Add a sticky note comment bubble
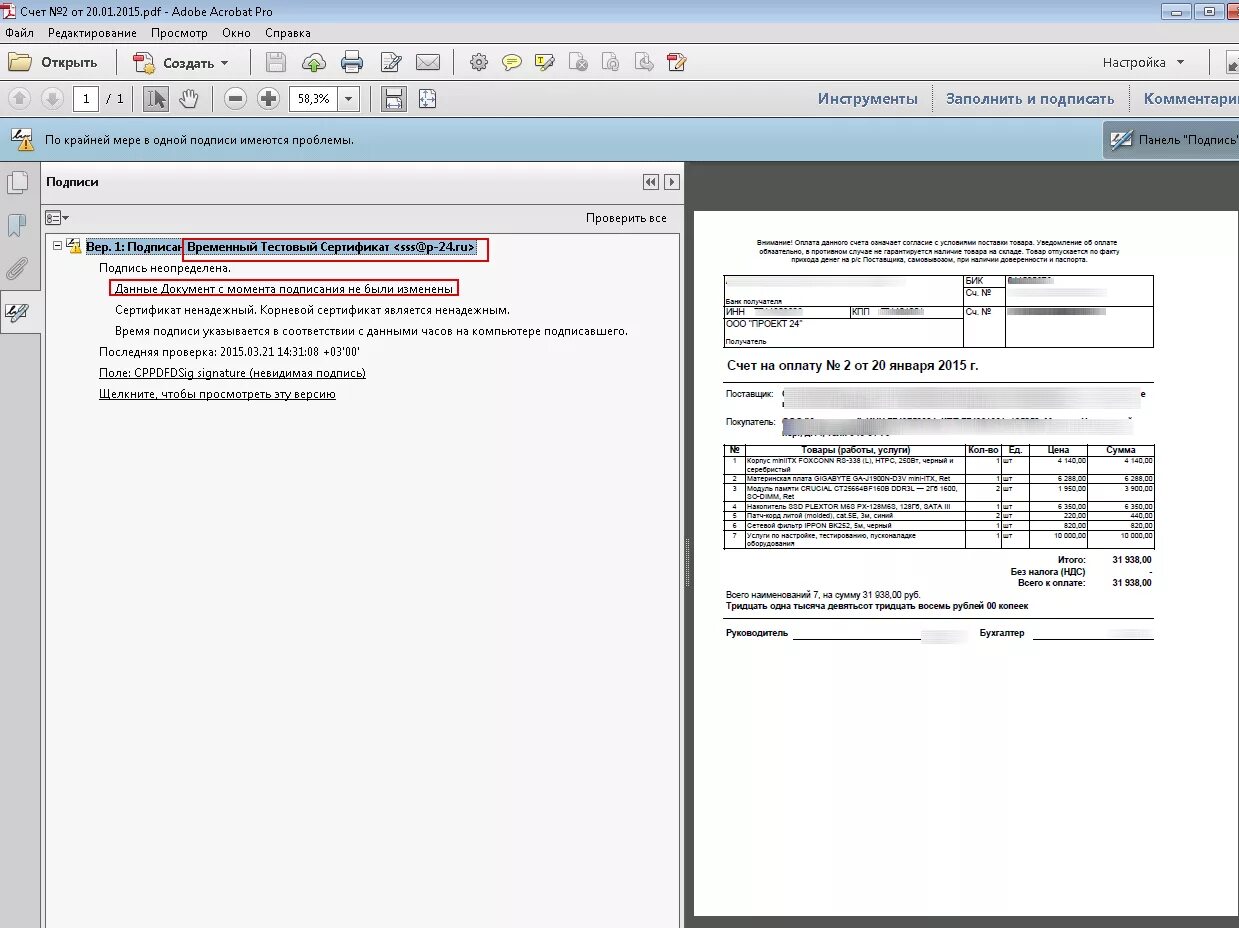Screen dimensions: 1239x928 pyautogui.click(x=512, y=62)
